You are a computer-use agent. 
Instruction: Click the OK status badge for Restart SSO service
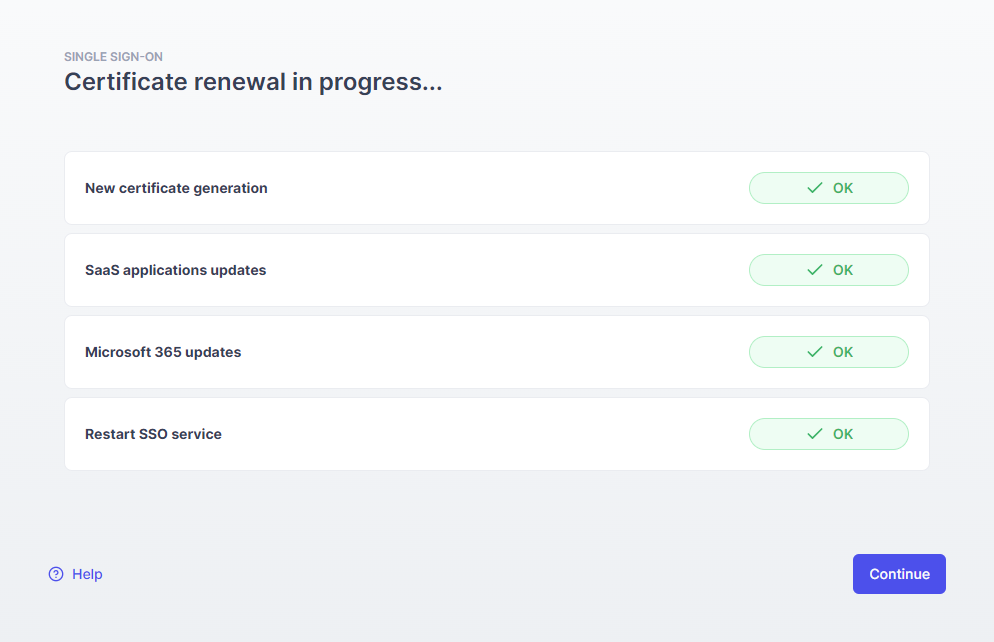click(829, 434)
